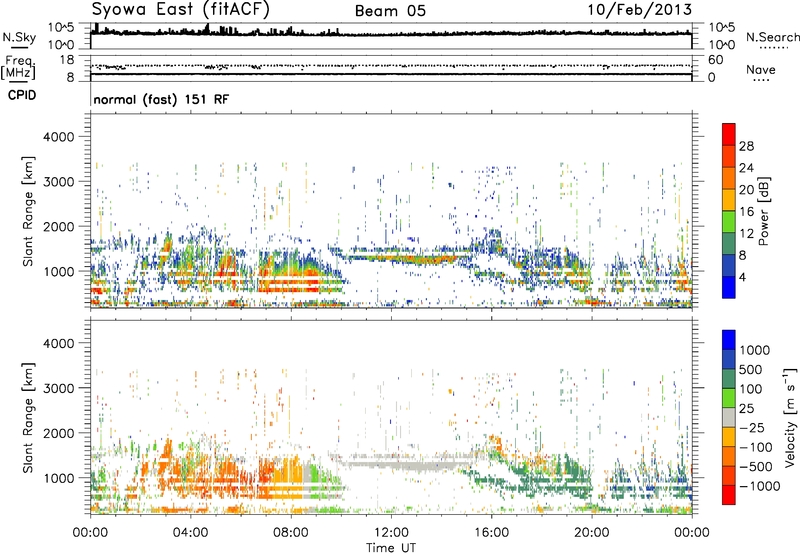This screenshot has width=800, height=554.
Task: Click the "18" tick on the Freq axis
Action: point(67,60)
